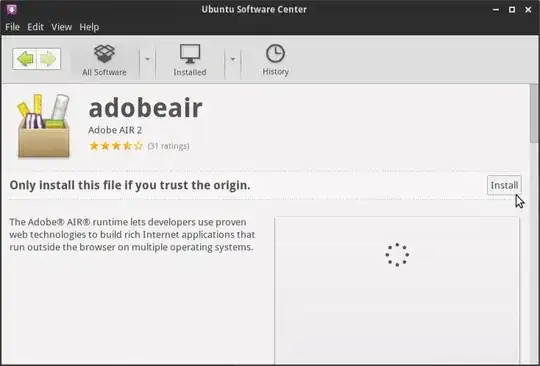Click the Install button for adobeair

coord(504,185)
